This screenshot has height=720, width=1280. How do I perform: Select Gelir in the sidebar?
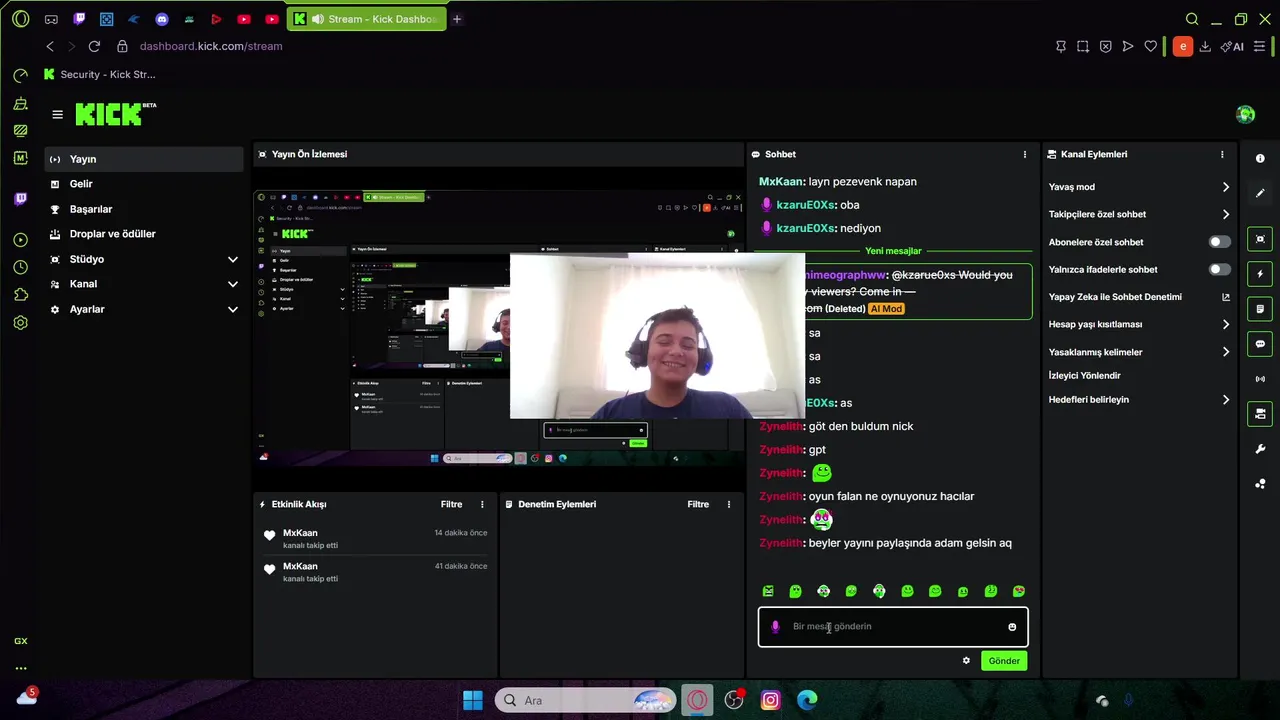(144, 184)
